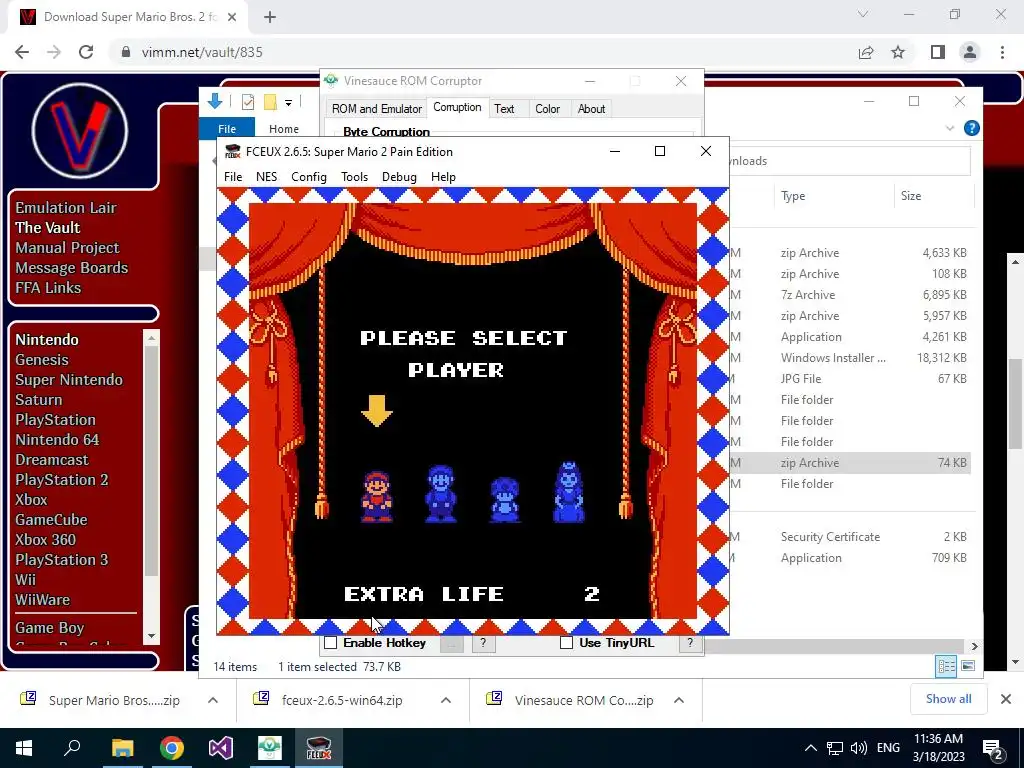
Task: Open Nintendo 64 system link
Action: tap(57, 440)
